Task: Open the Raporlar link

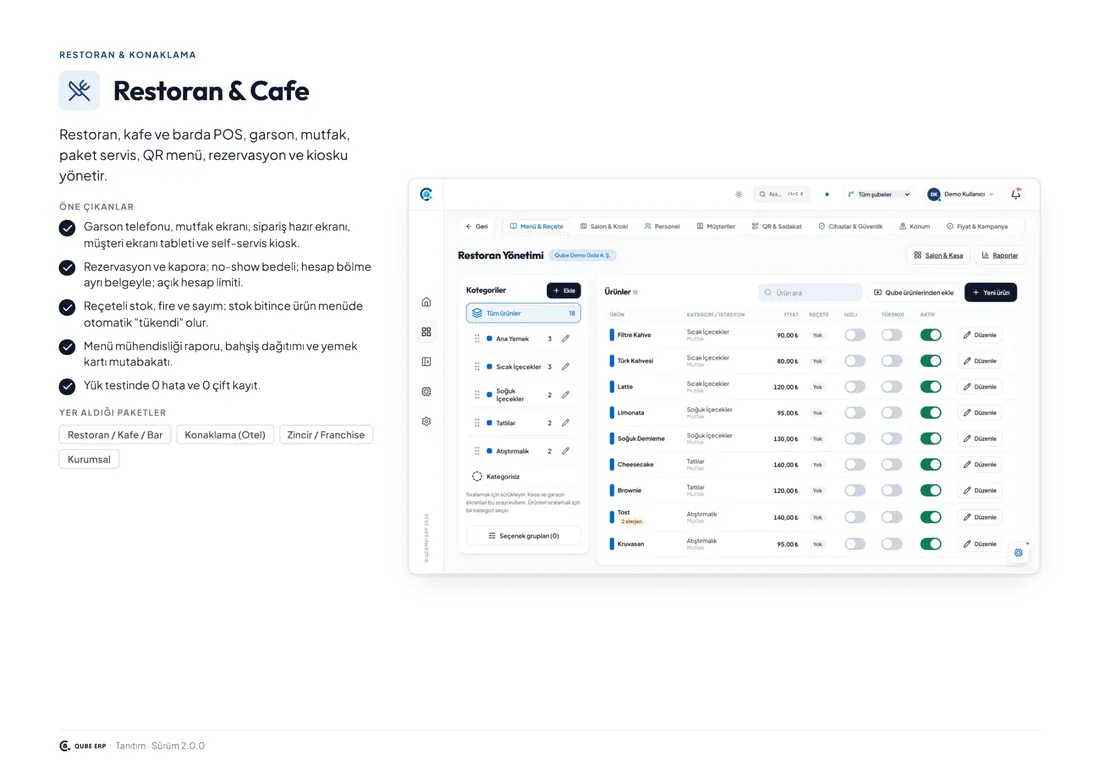Action: coord(1000,255)
